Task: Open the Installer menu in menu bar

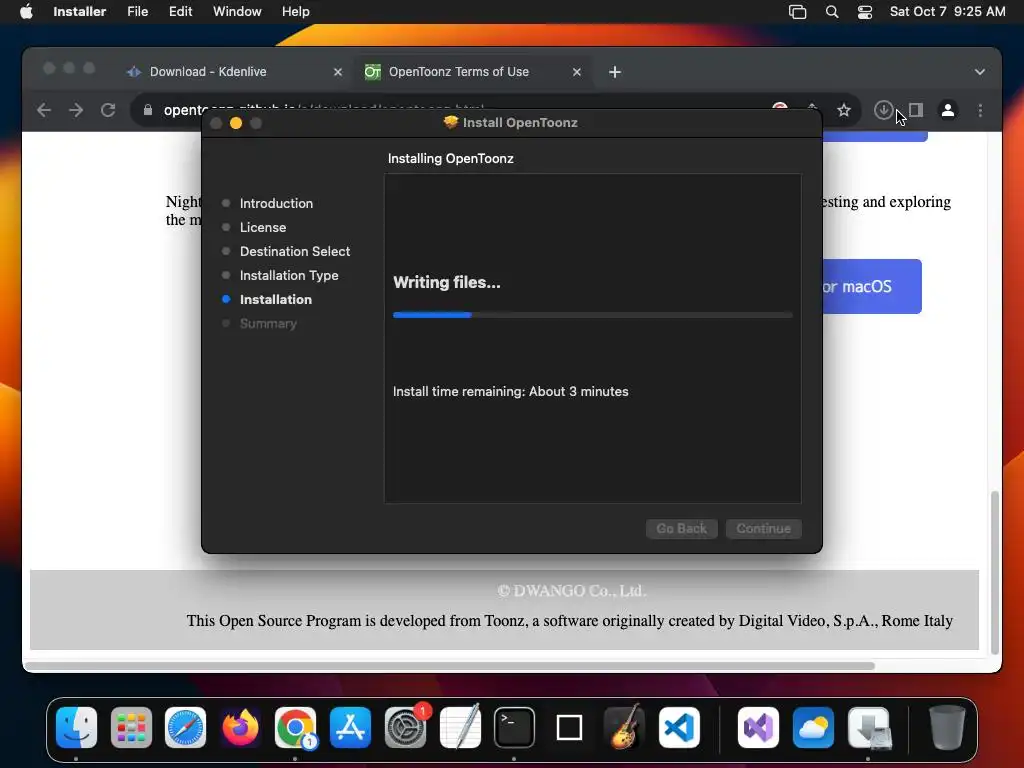Action: tap(80, 12)
